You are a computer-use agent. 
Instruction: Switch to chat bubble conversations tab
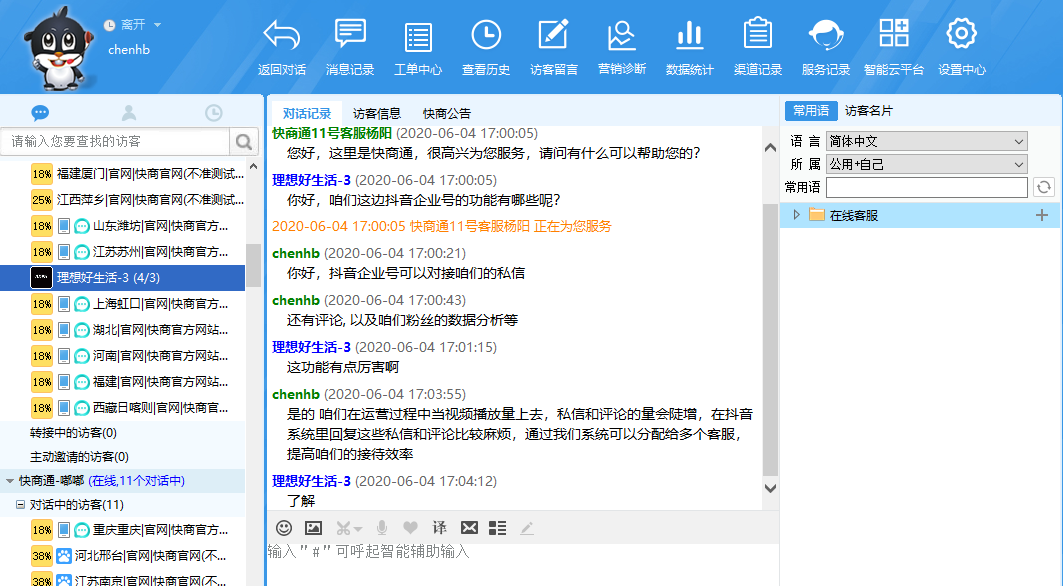[x=41, y=113]
